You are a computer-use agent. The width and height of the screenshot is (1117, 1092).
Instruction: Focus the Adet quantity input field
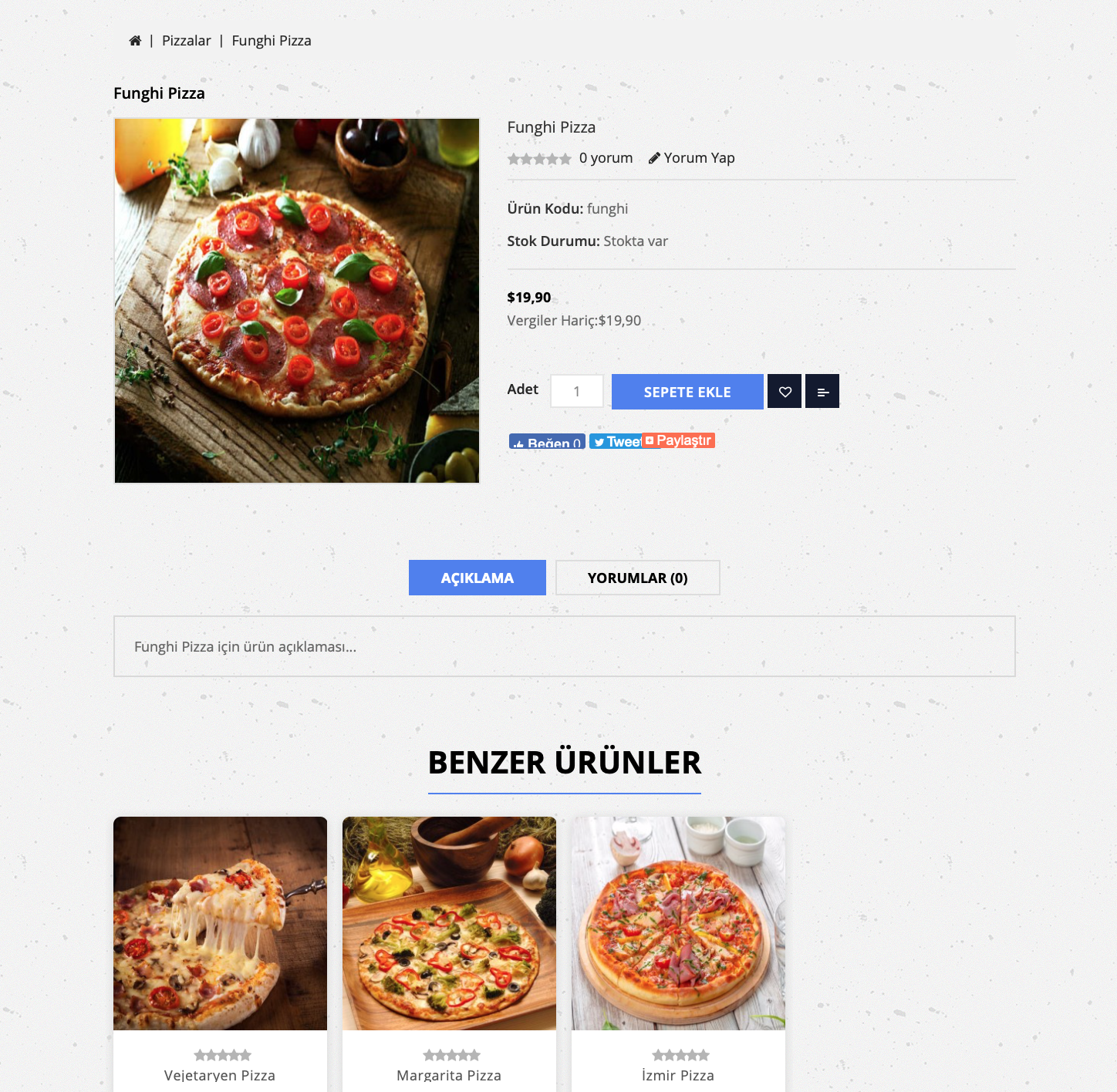(x=577, y=392)
